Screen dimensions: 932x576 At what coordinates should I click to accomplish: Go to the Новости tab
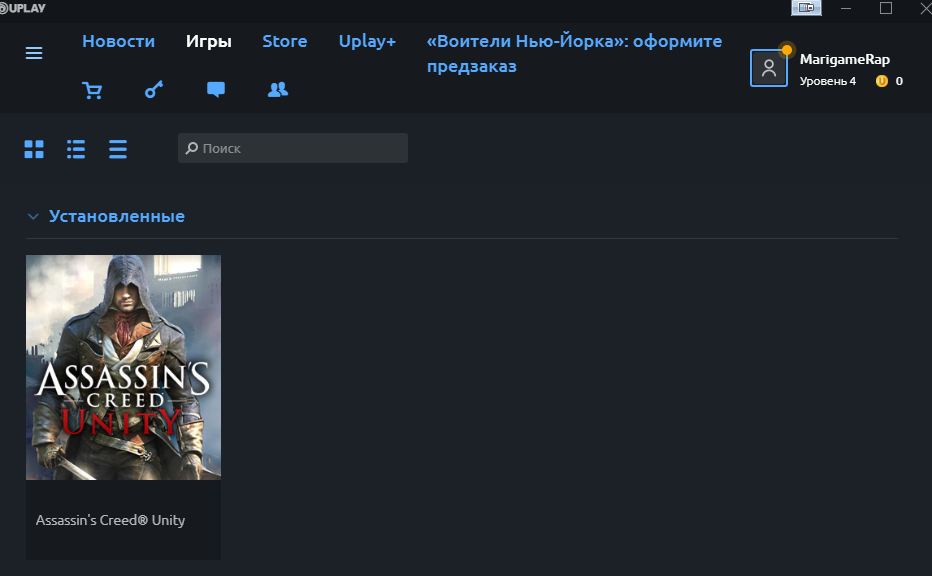tap(118, 41)
